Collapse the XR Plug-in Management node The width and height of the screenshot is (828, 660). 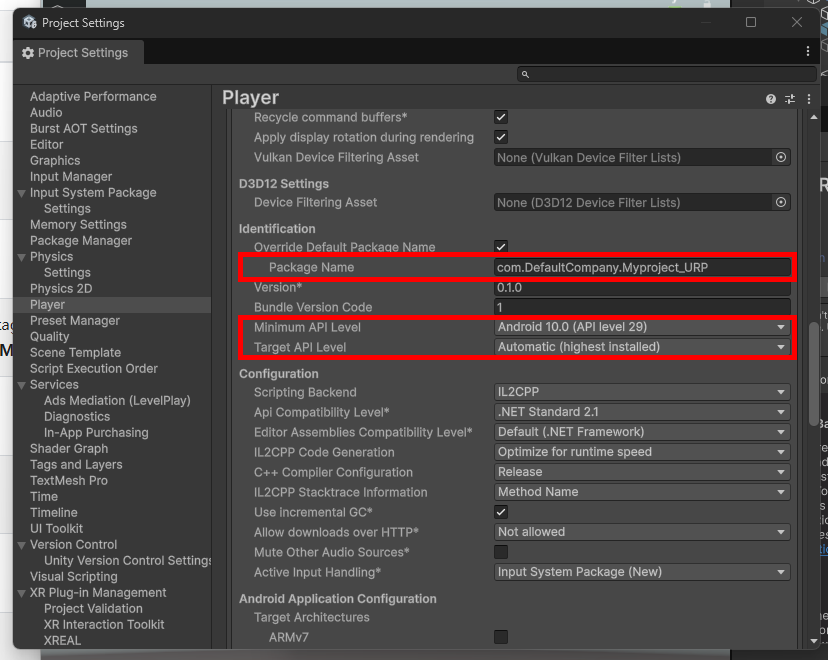click(22, 593)
